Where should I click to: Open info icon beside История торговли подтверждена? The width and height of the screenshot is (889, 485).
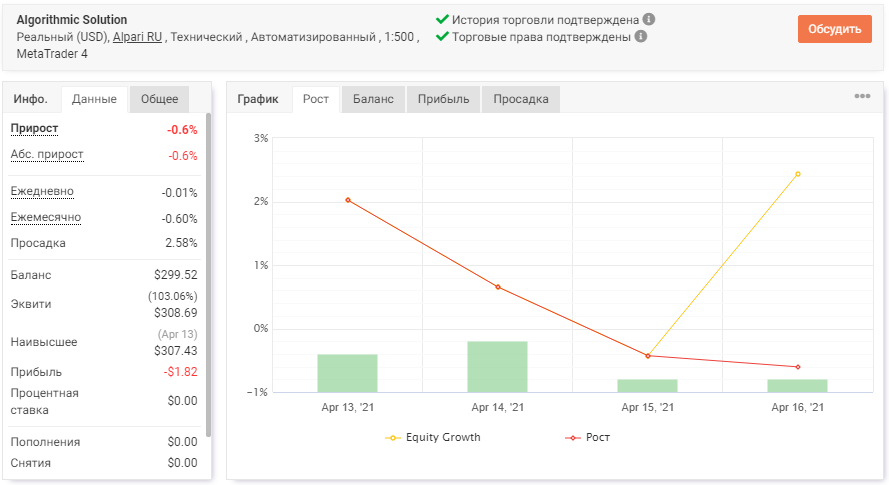point(649,19)
